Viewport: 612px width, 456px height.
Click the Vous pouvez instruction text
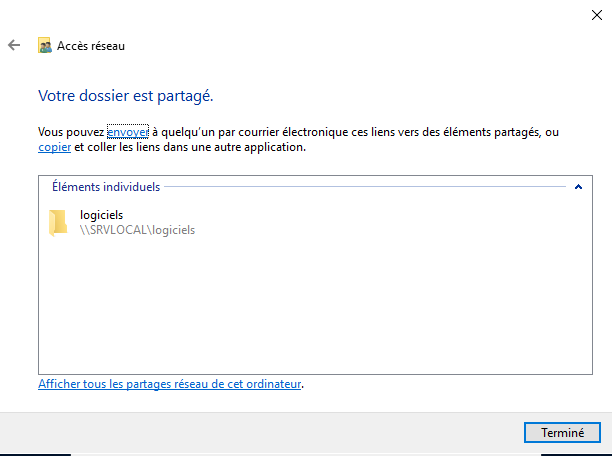[71, 132]
